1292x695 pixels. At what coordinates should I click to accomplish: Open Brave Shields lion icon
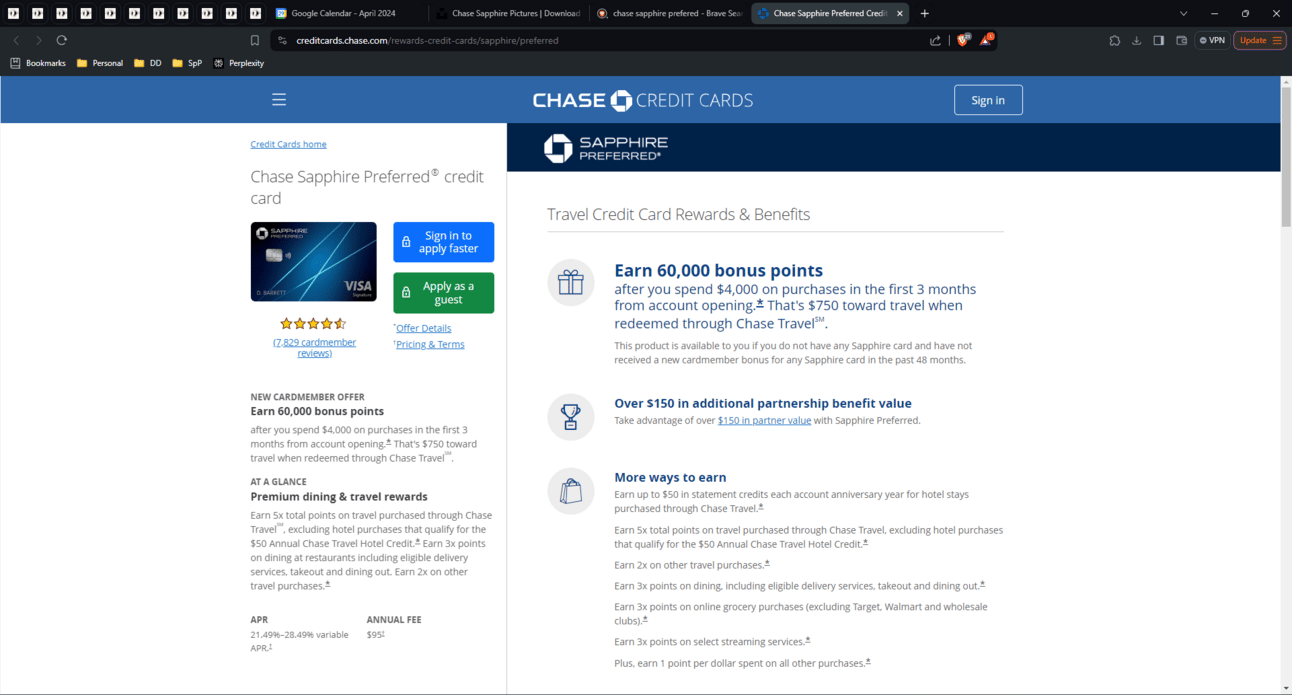(963, 40)
